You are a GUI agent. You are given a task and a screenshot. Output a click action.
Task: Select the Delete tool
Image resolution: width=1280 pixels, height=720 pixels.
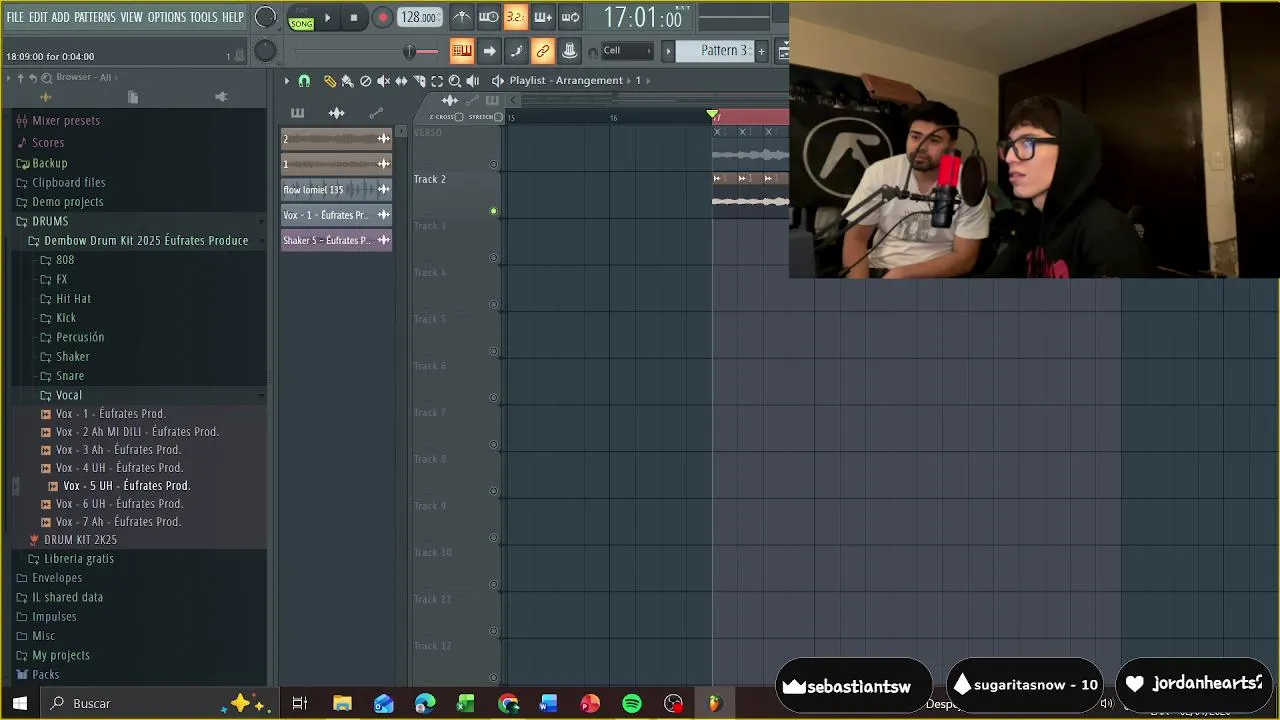tap(365, 81)
